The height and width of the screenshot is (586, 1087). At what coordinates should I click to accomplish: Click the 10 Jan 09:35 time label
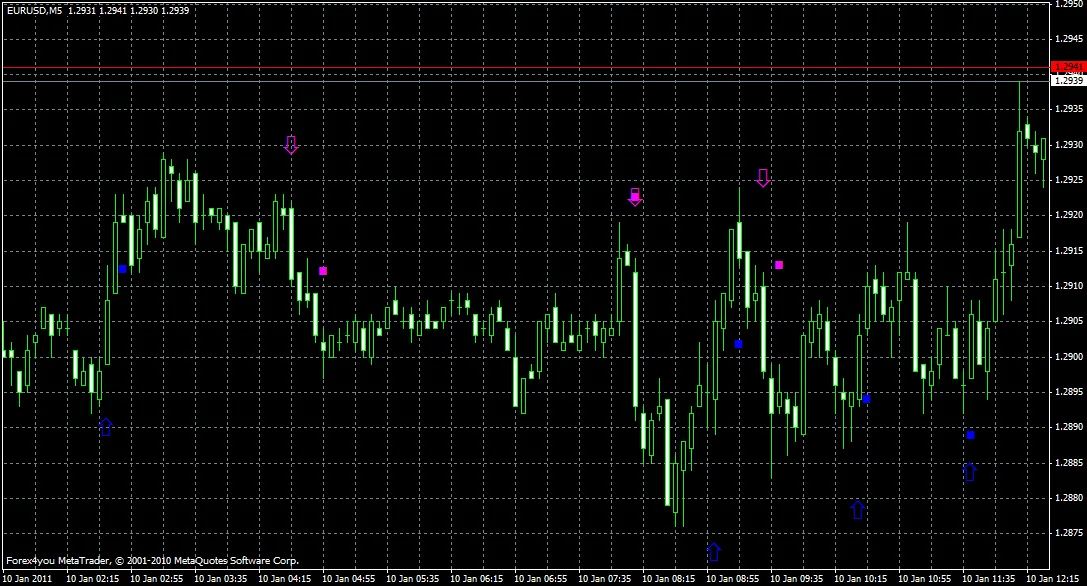[797, 578]
